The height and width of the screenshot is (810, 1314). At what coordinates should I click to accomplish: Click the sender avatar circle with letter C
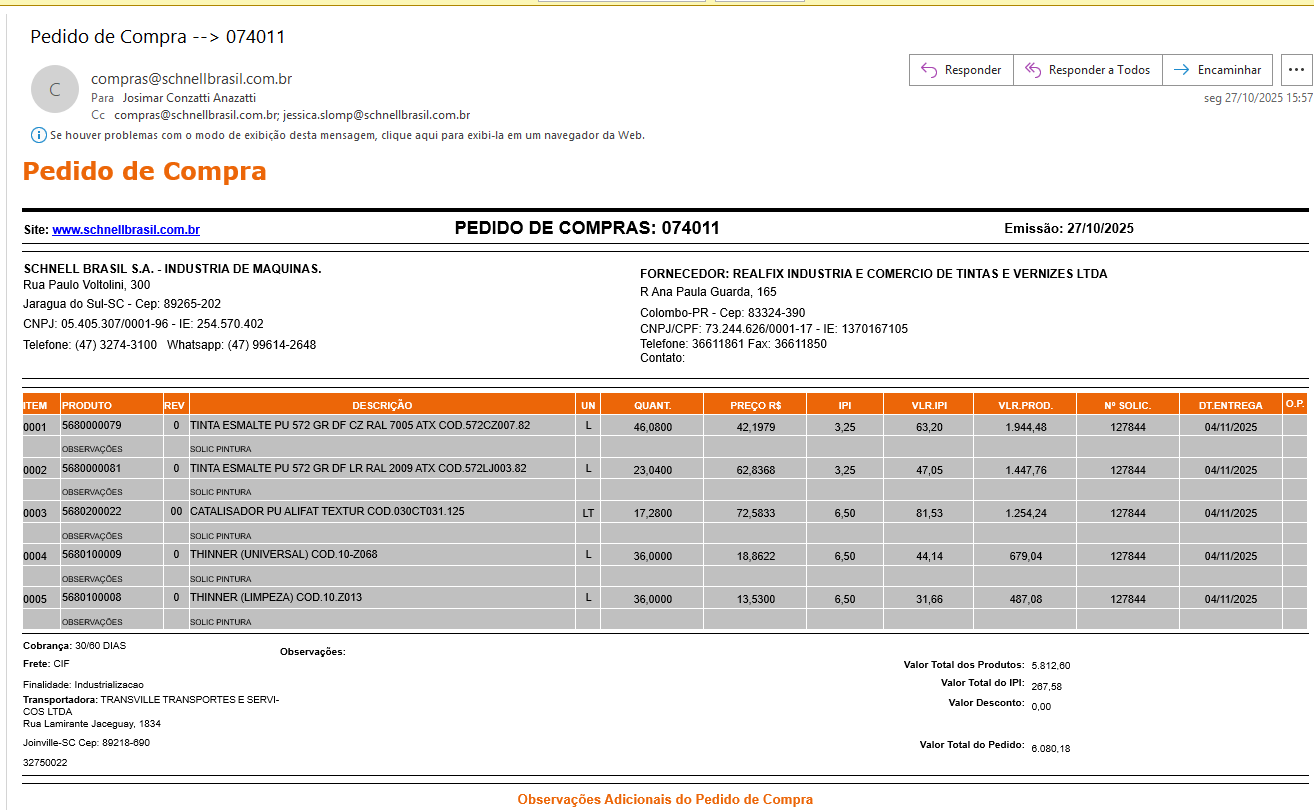55,89
